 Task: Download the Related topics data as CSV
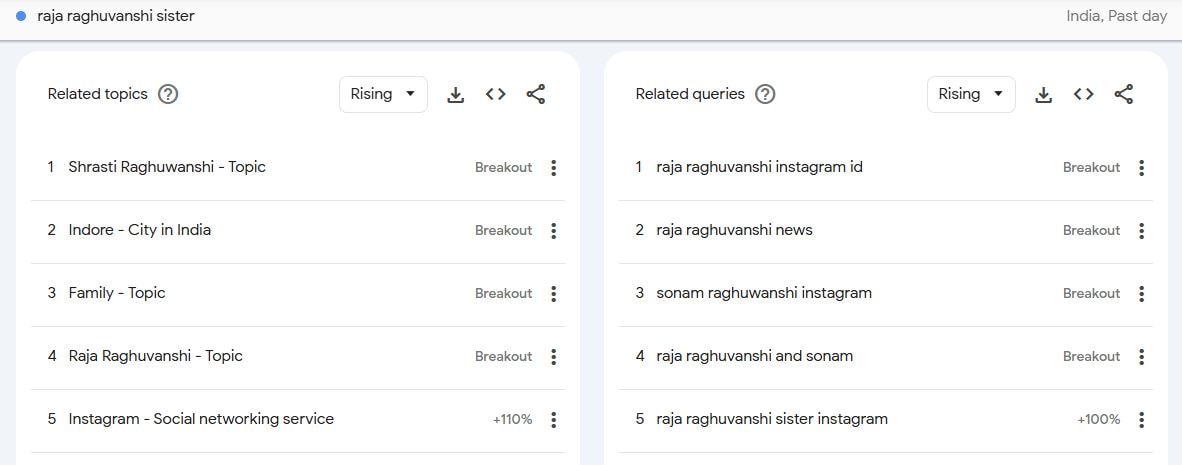[455, 94]
